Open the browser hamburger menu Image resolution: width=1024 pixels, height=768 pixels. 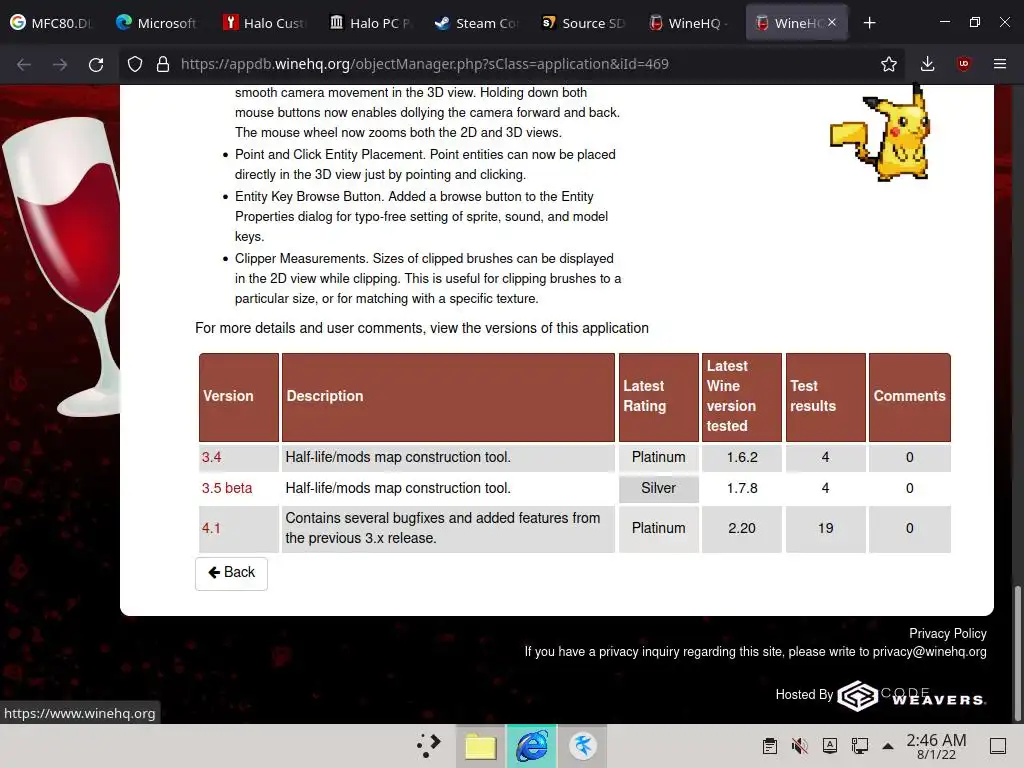pos(1000,64)
